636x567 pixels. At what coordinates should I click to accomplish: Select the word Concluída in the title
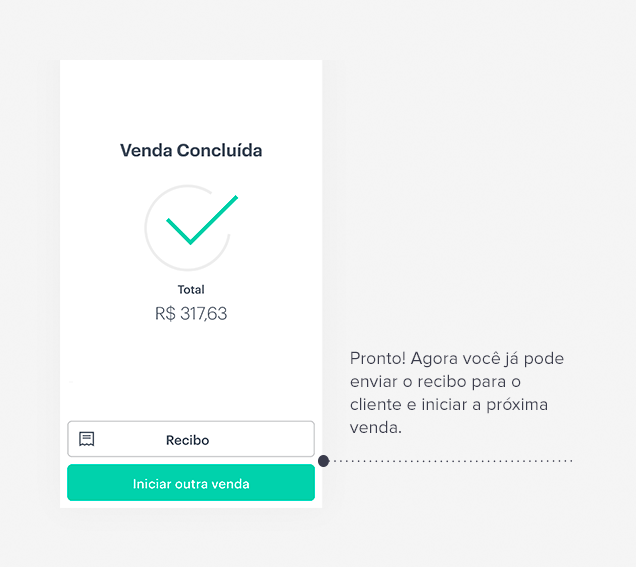[219, 150]
